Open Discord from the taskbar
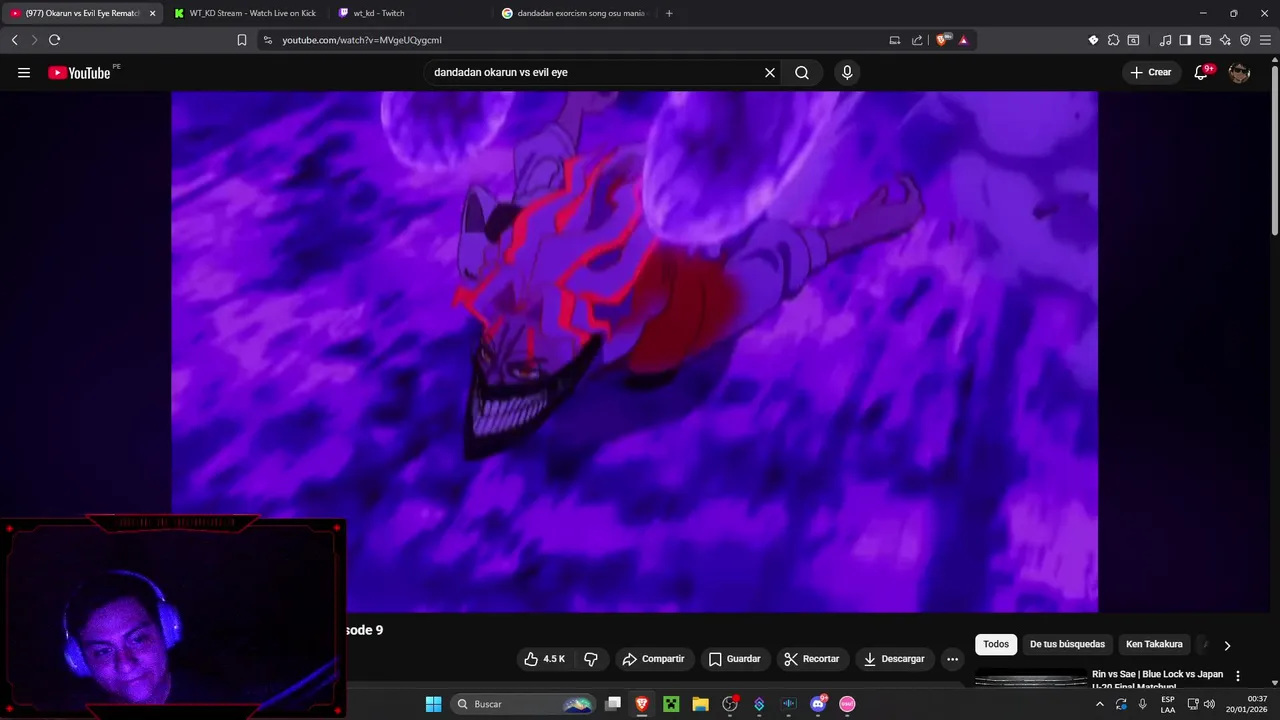 tap(818, 704)
